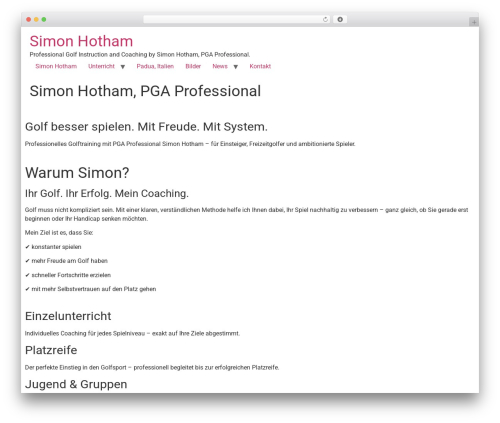Click the '✓ konstanter spielen' line
Screen dimensions: 500x423
[53, 247]
